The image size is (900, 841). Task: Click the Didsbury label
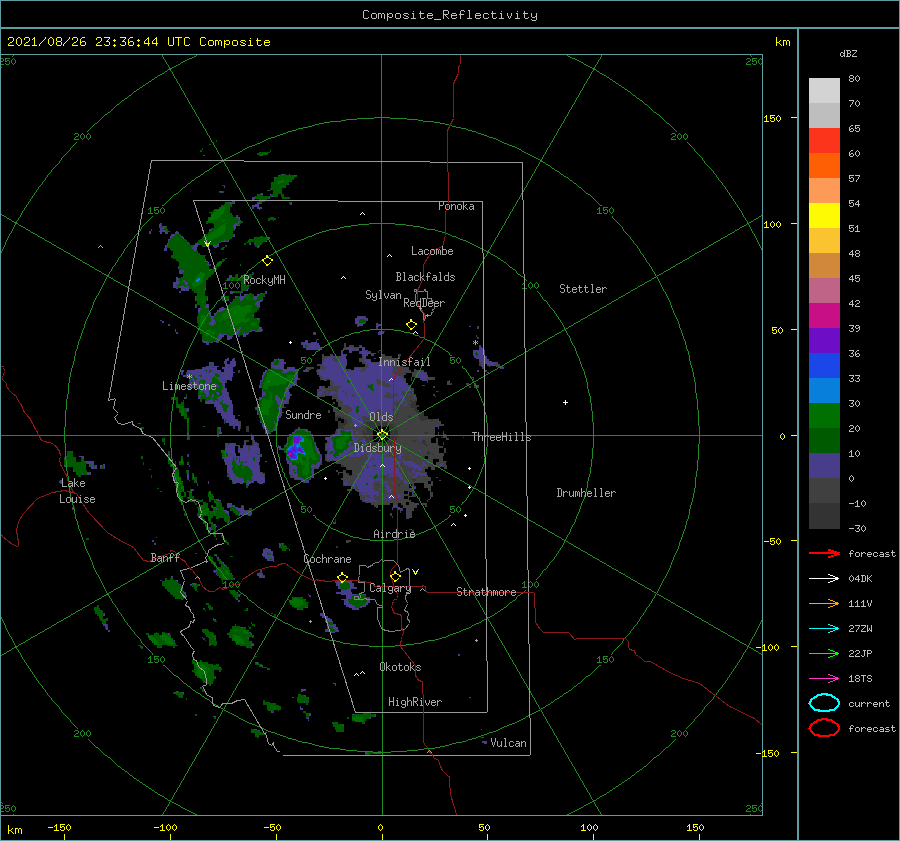coord(378,448)
